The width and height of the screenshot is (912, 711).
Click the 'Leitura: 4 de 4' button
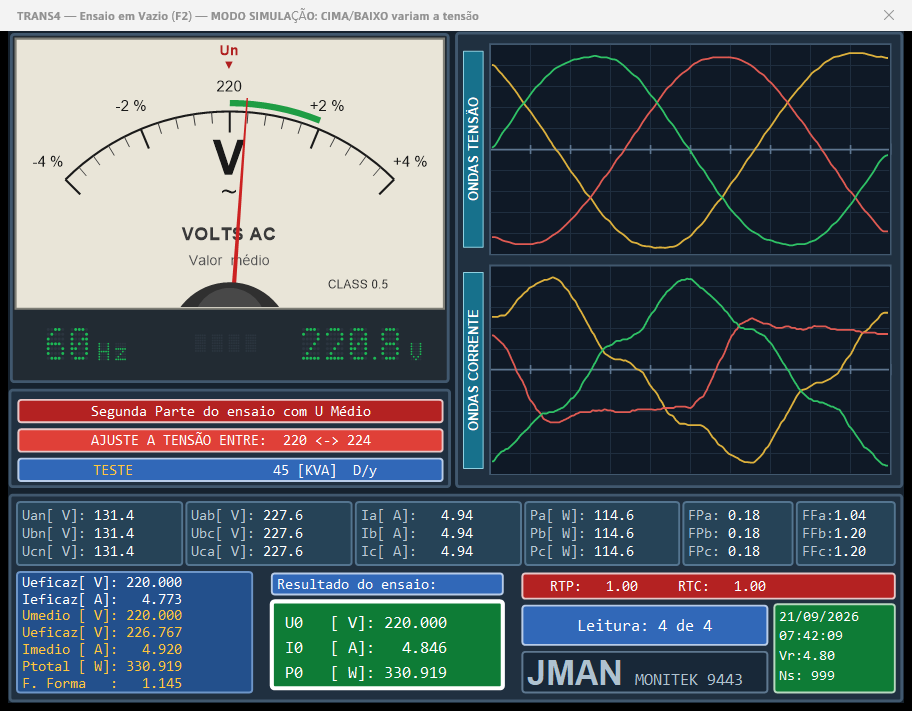644,625
